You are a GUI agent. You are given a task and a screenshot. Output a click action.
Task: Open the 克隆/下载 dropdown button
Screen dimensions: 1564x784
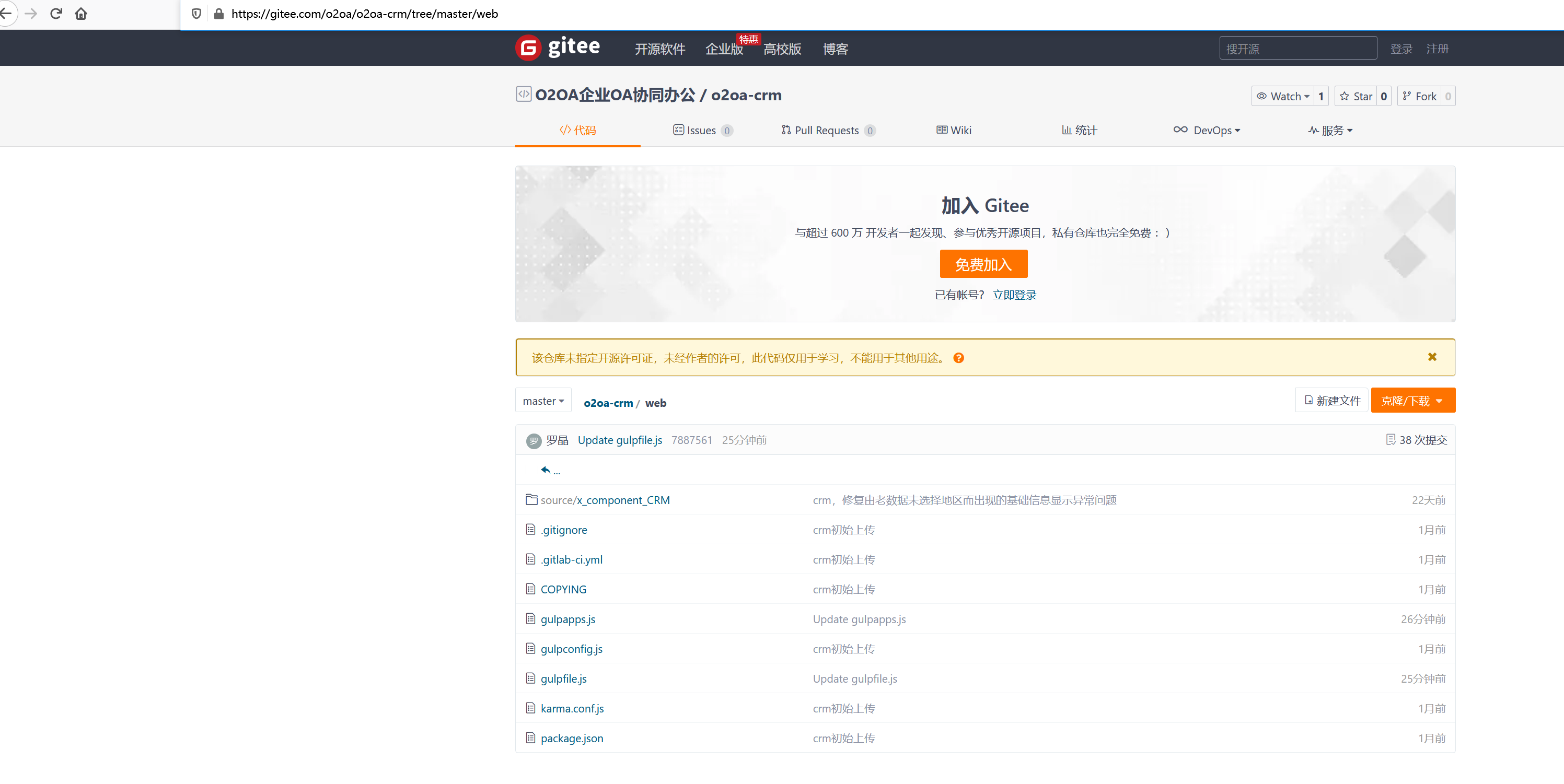[1413, 401]
